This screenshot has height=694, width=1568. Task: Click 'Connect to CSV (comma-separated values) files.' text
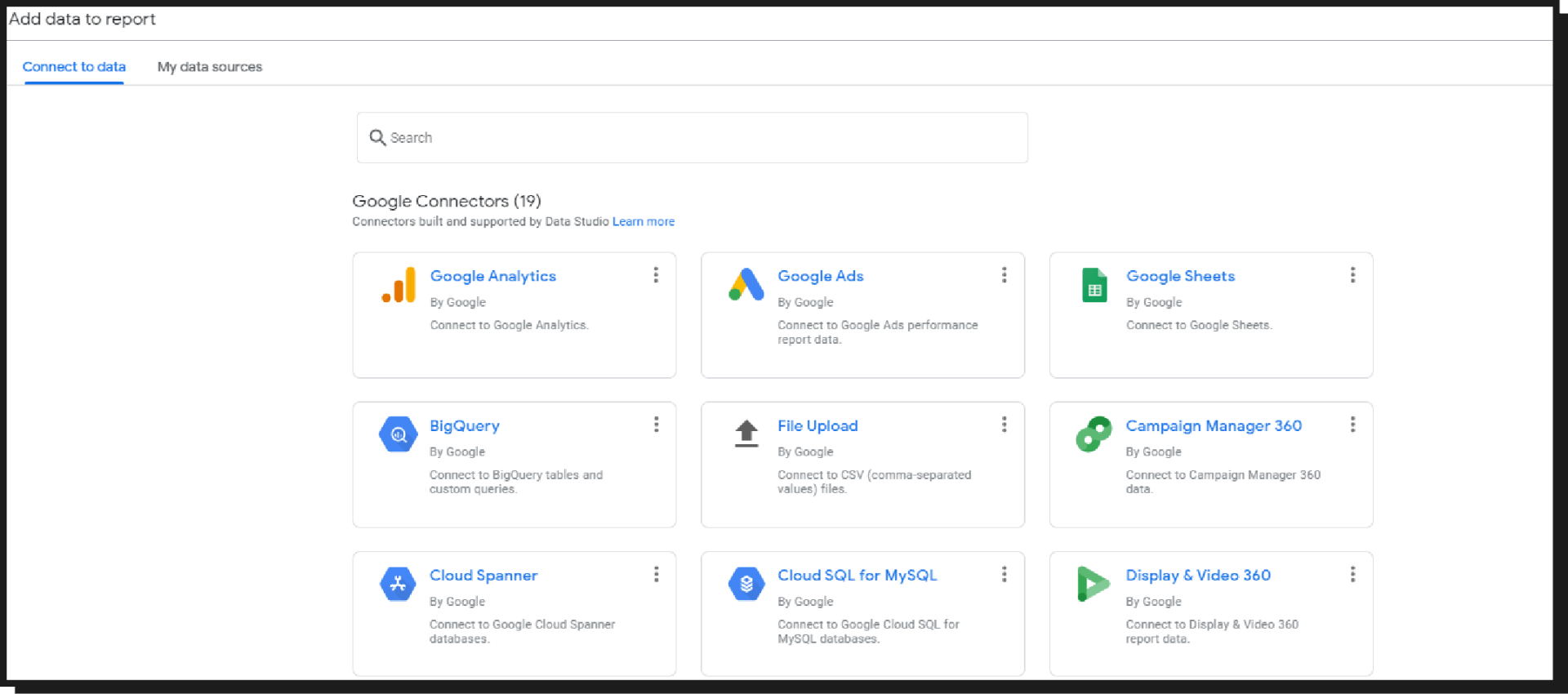875,482
